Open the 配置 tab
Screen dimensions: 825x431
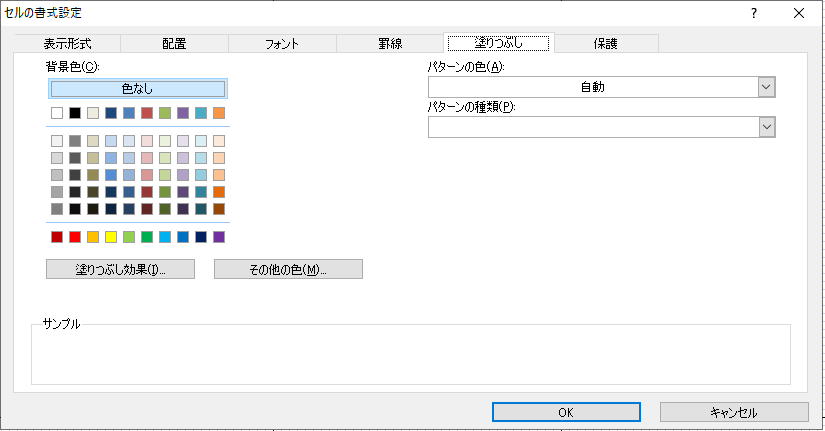point(174,44)
